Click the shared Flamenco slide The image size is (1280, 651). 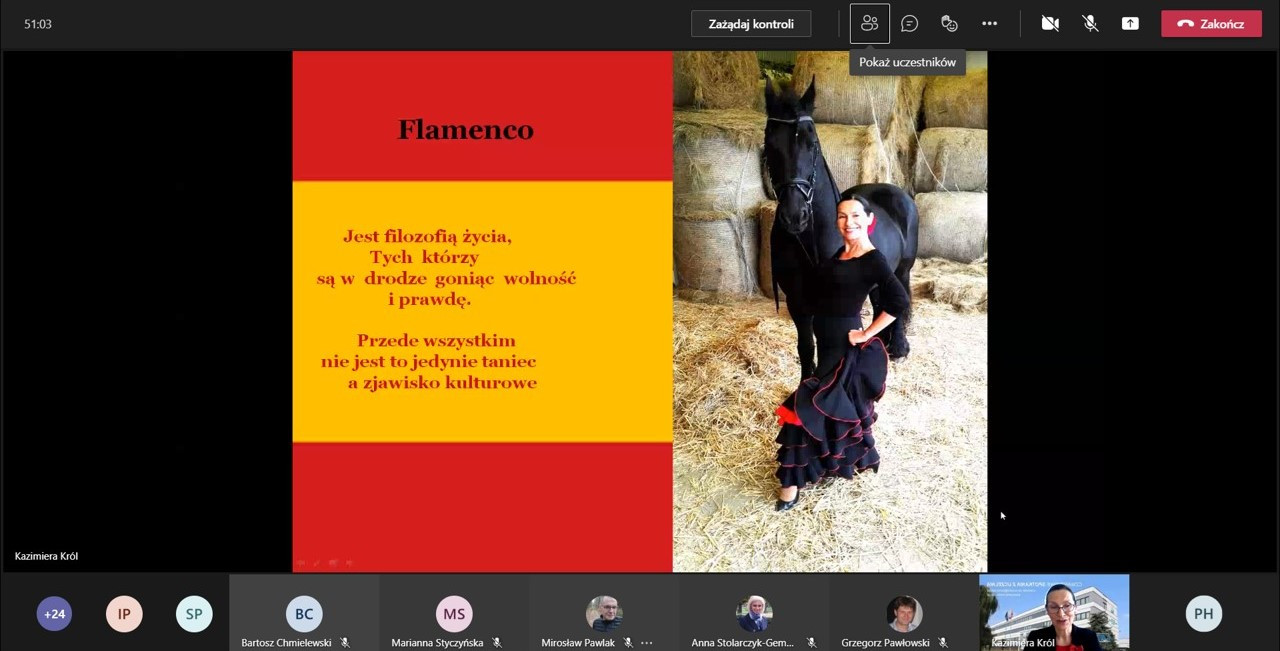pos(639,311)
